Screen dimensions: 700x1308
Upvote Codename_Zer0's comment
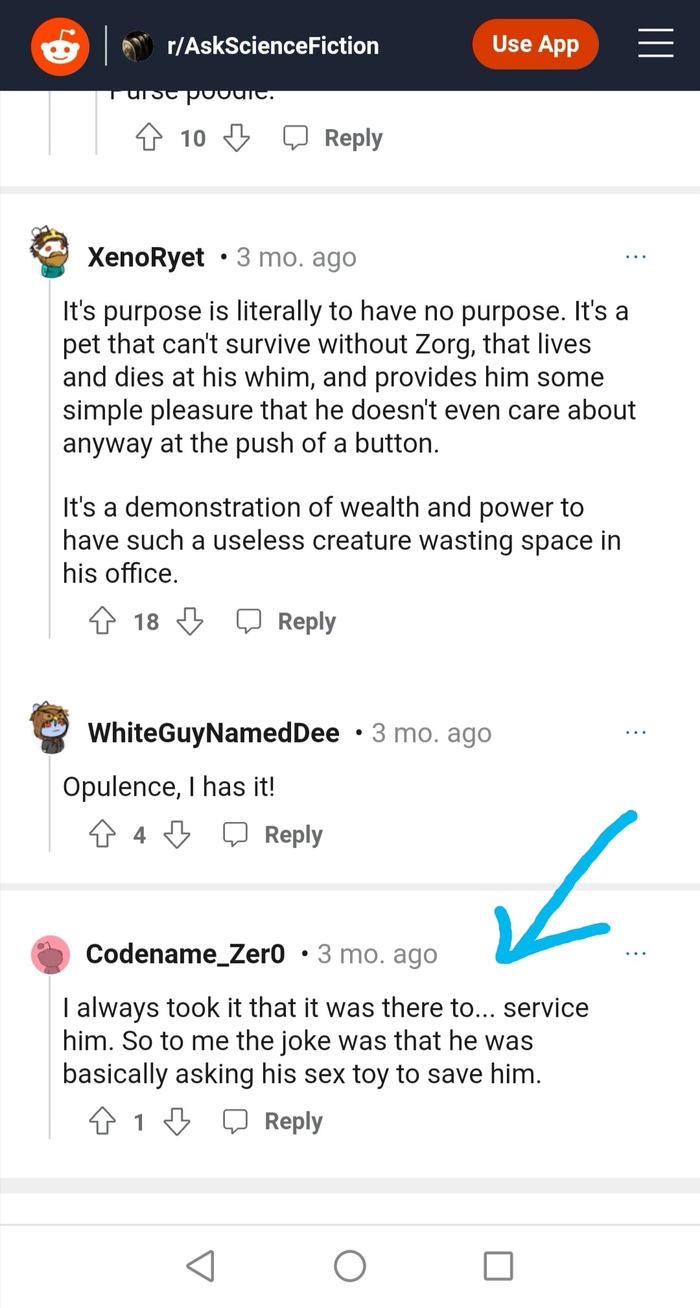[x=103, y=1122]
